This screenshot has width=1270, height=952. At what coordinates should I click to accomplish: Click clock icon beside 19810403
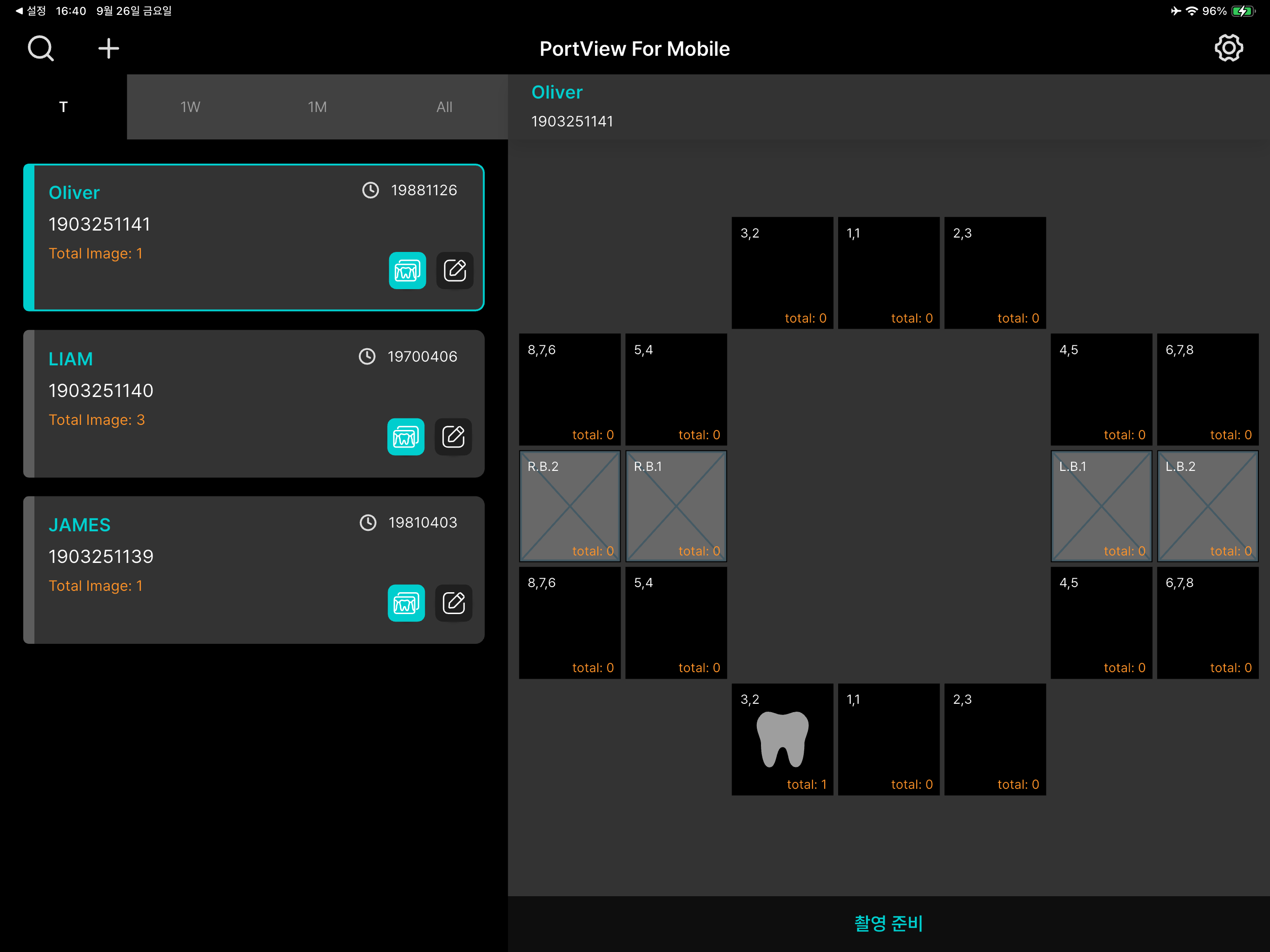click(368, 522)
